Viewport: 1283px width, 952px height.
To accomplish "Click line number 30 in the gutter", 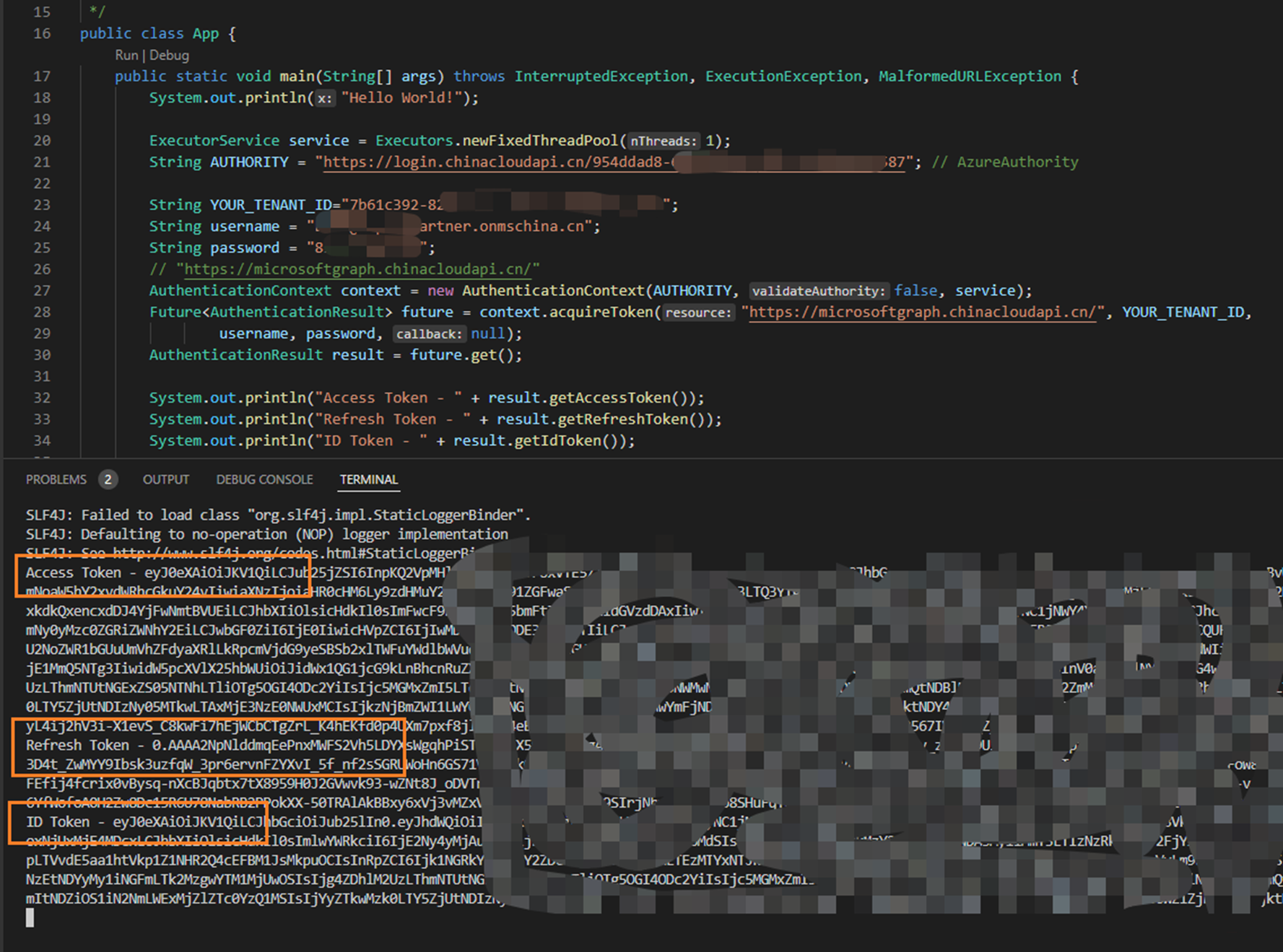I will coord(42,355).
